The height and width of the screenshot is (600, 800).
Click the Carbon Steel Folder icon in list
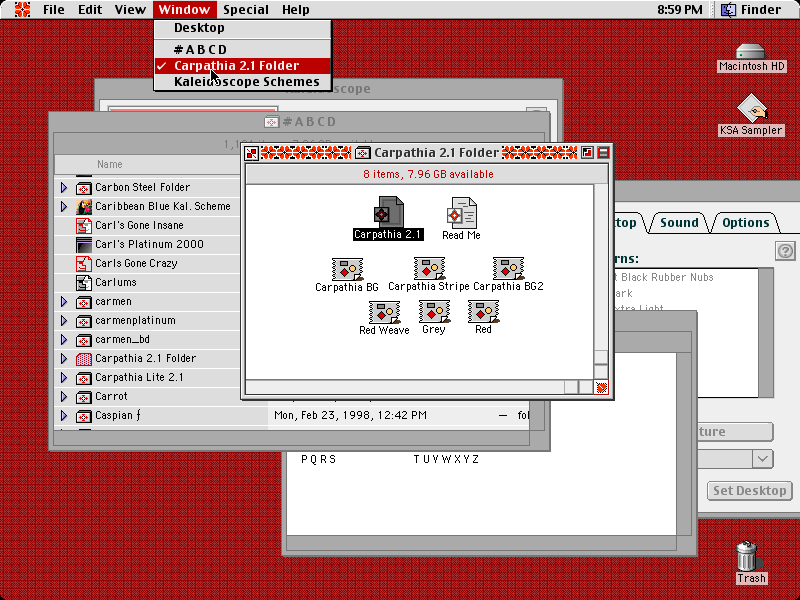point(84,188)
